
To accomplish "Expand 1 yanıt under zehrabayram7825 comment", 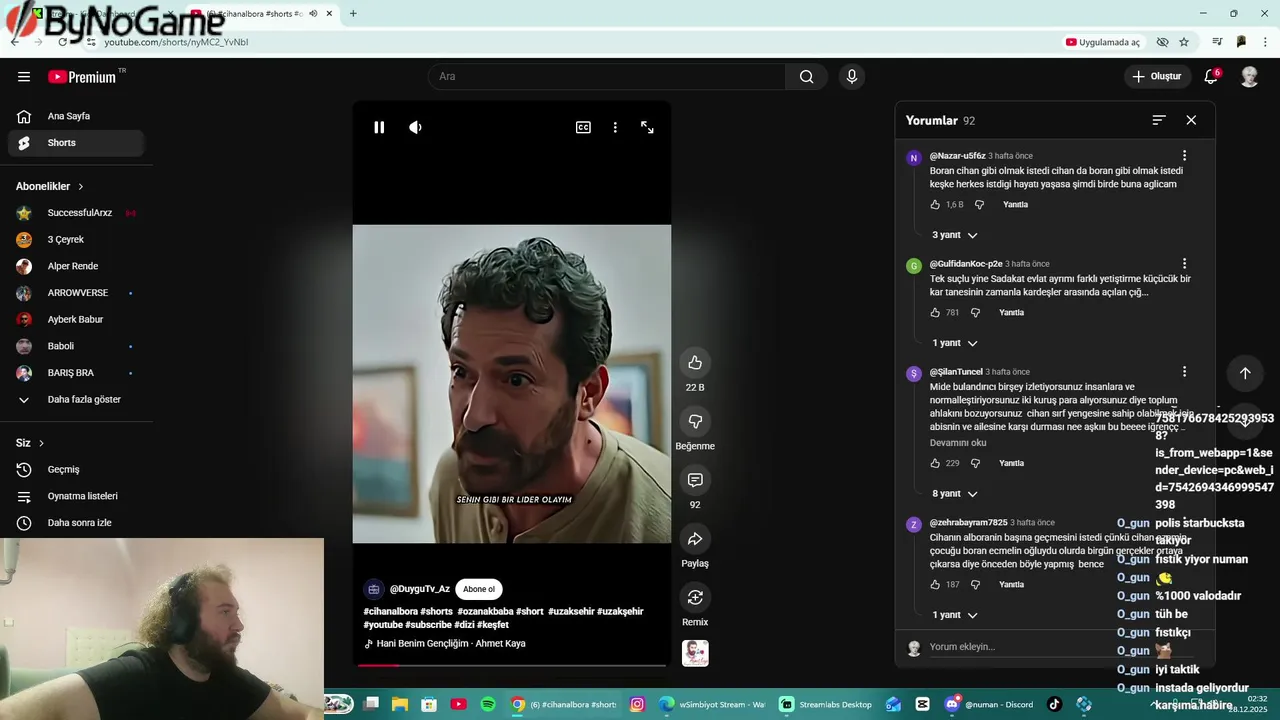I will (x=955, y=615).
